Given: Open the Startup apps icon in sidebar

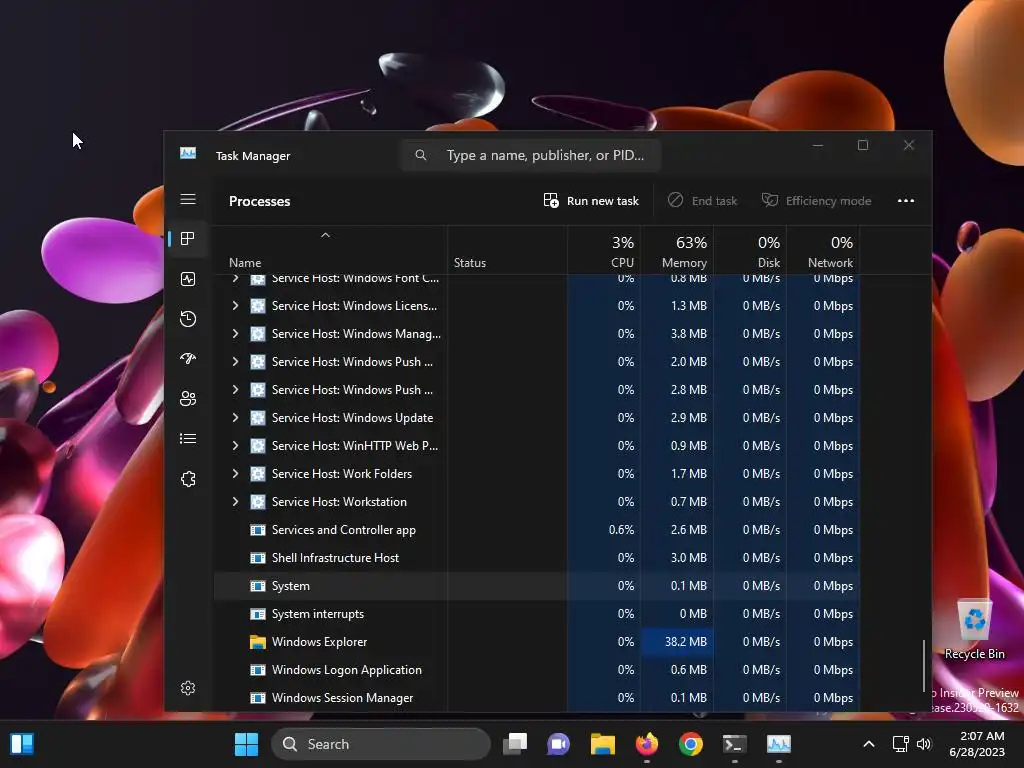Looking at the screenshot, I should tap(188, 359).
